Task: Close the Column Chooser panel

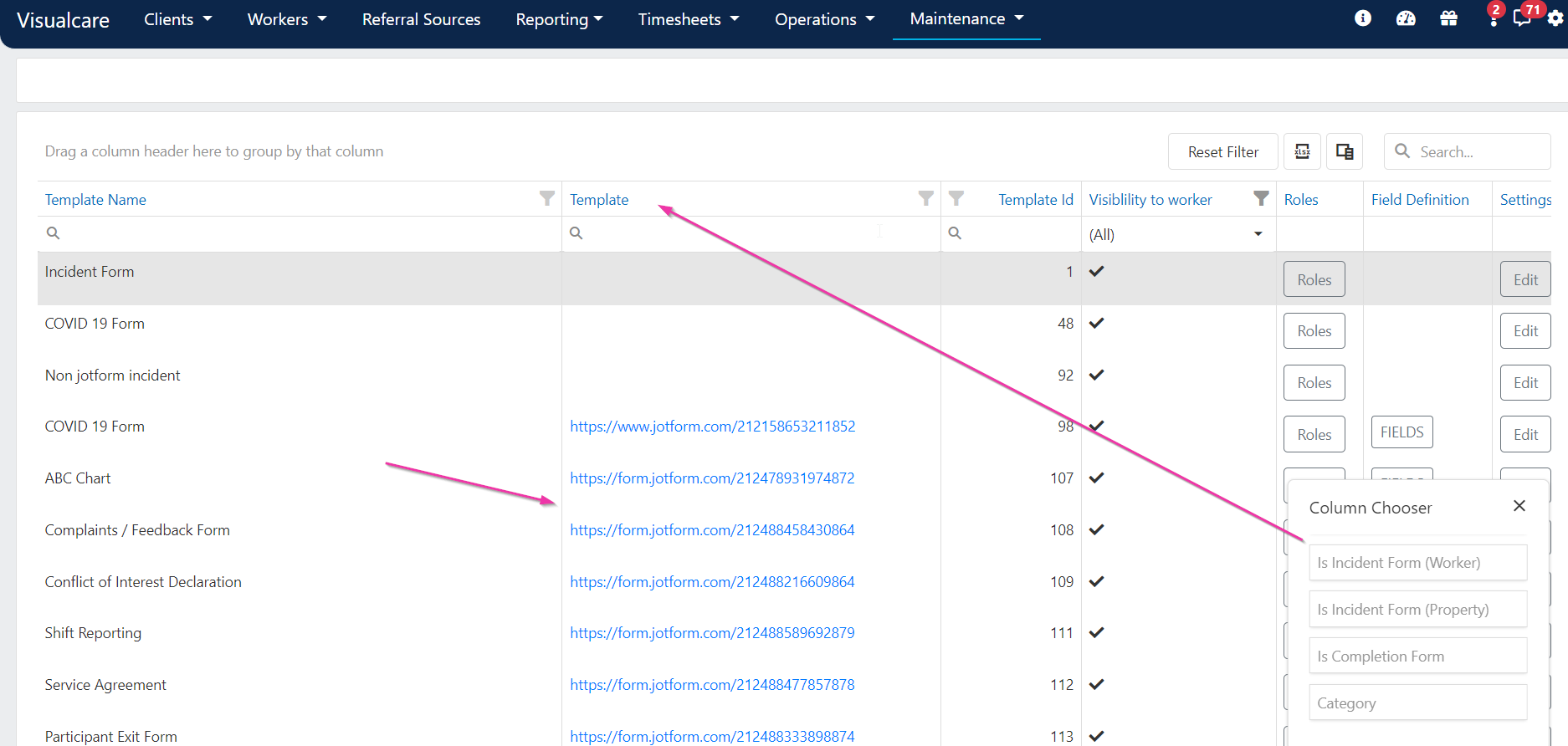Action: tap(1519, 506)
